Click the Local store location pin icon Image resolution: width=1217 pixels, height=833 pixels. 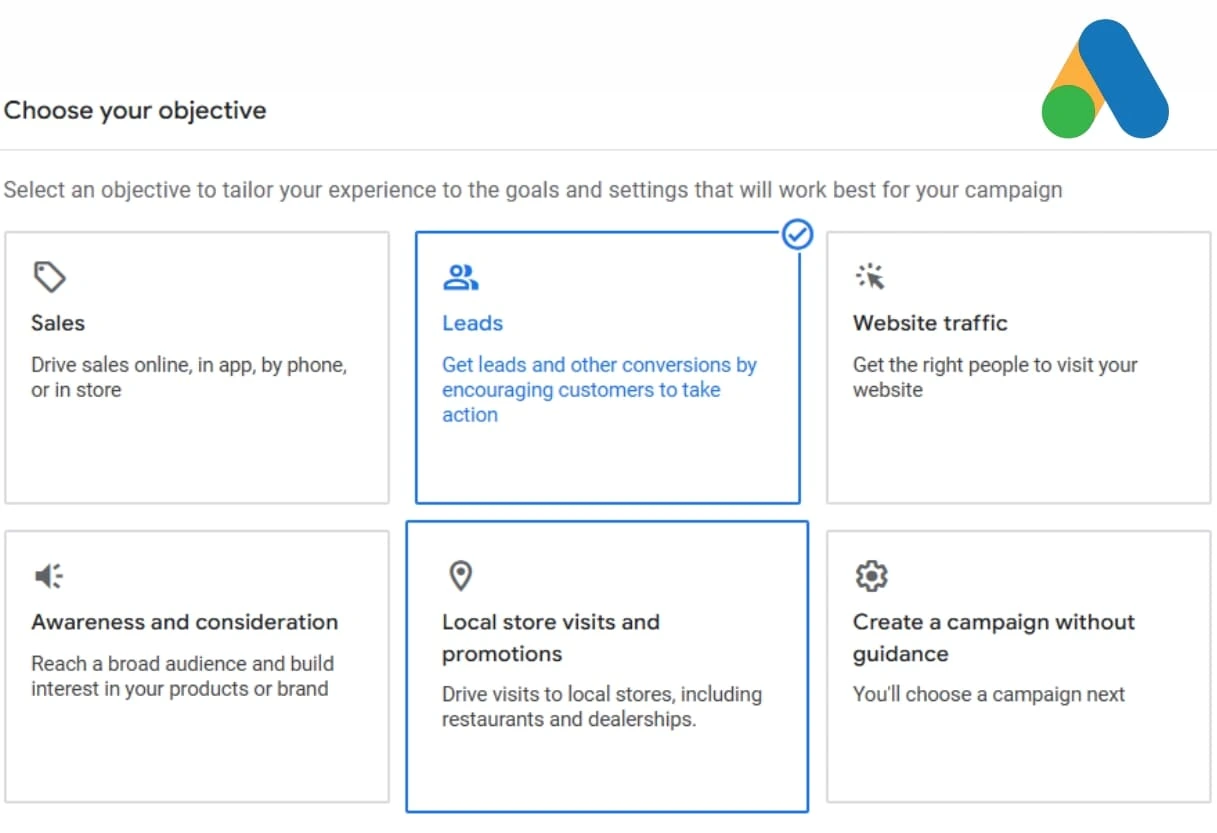click(460, 576)
